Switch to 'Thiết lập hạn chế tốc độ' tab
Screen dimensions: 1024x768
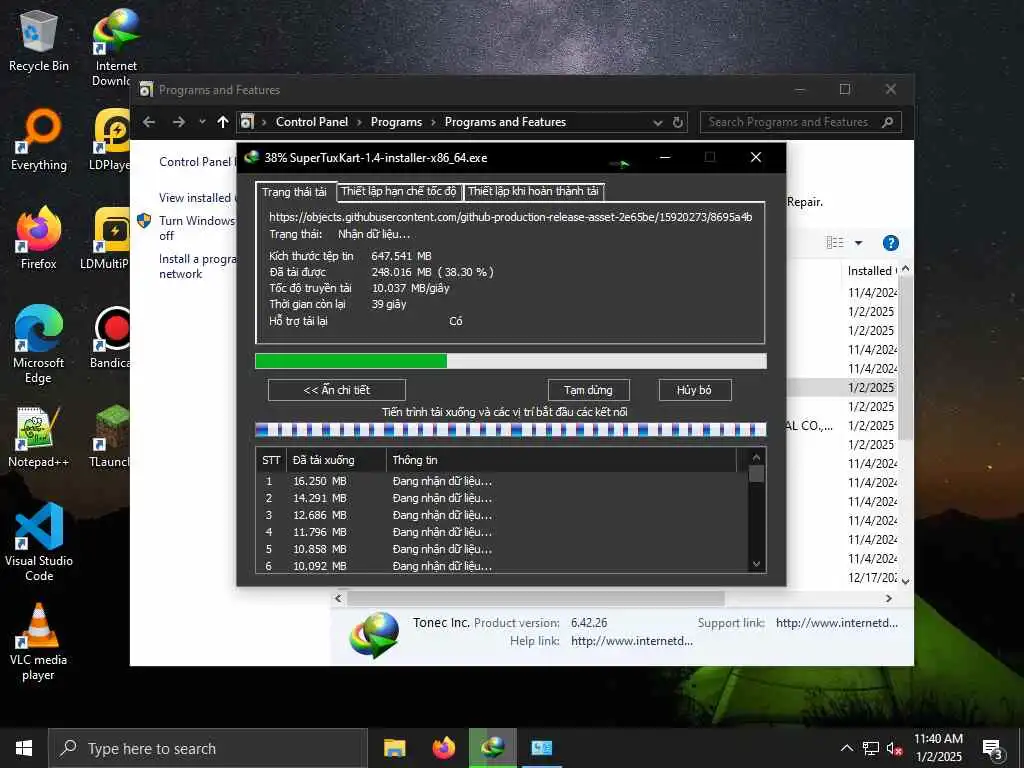coord(399,191)
